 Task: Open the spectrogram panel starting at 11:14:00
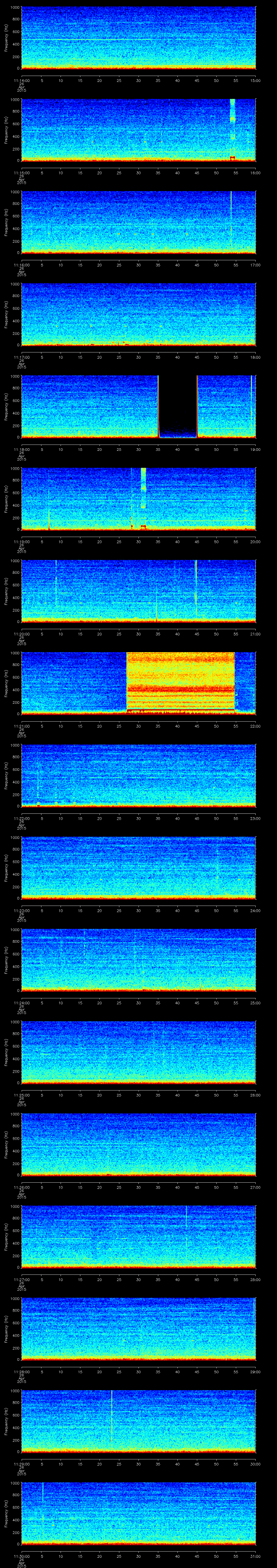[x=139, y=38]
